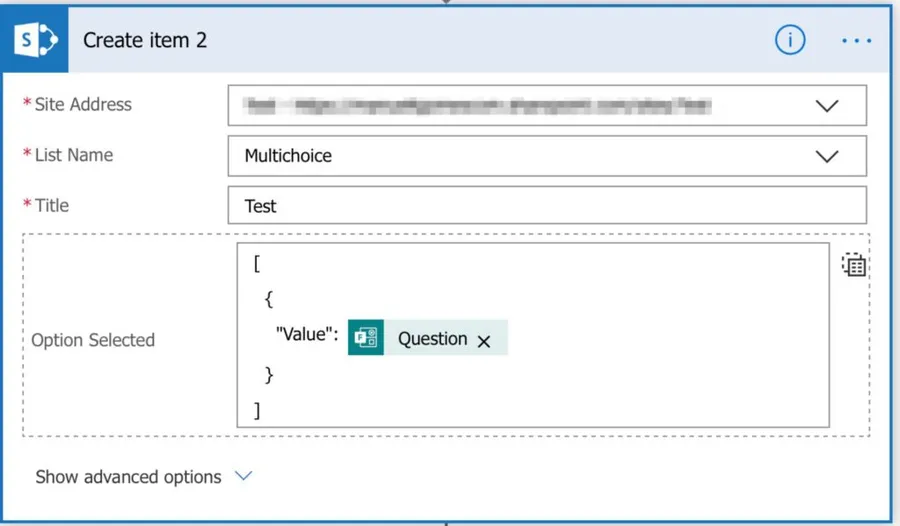
Task: Click the Option Selected field label
Action: coord(93,340)
